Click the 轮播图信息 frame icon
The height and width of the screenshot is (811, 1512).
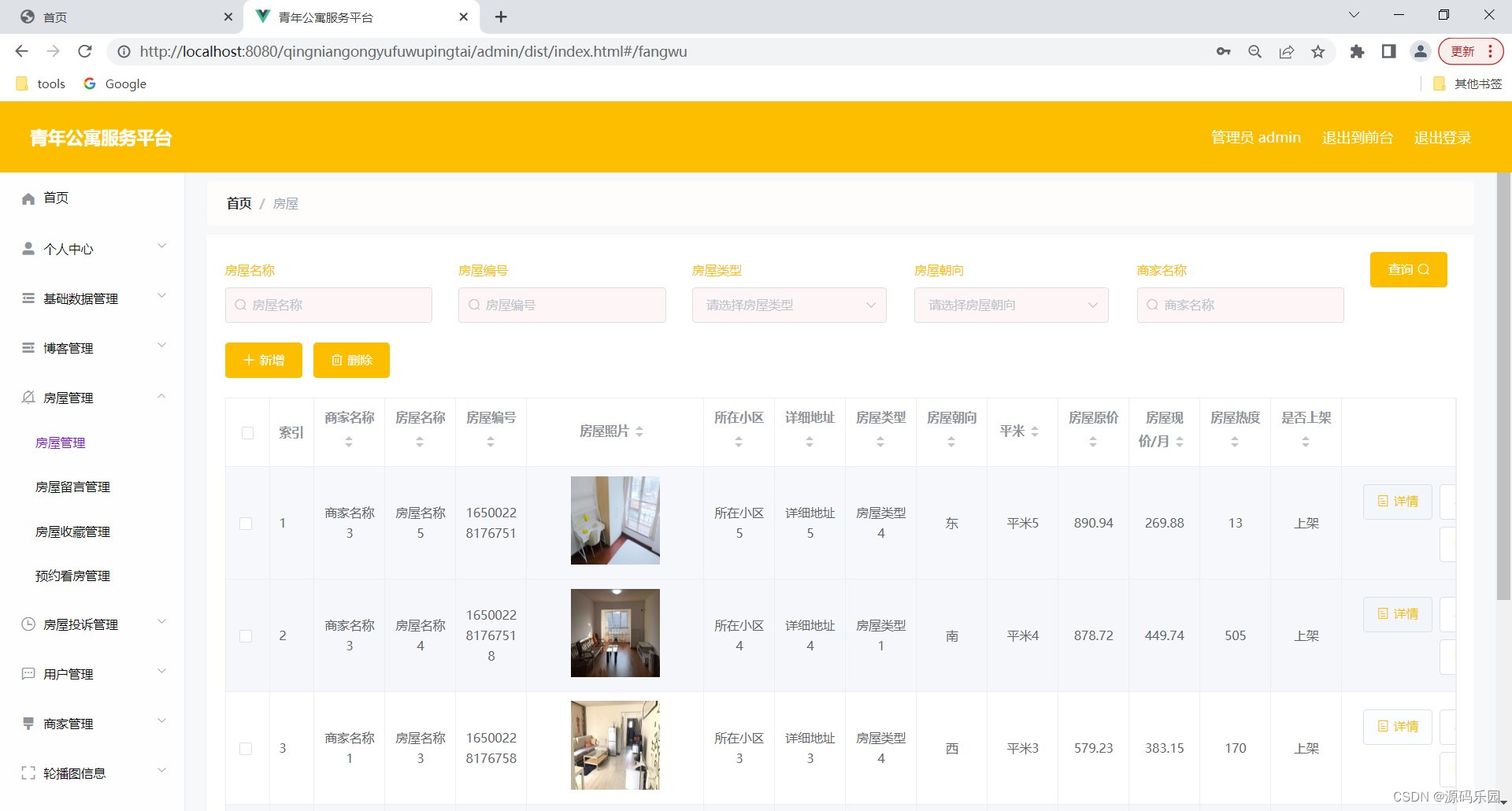(x=28, y=772)
